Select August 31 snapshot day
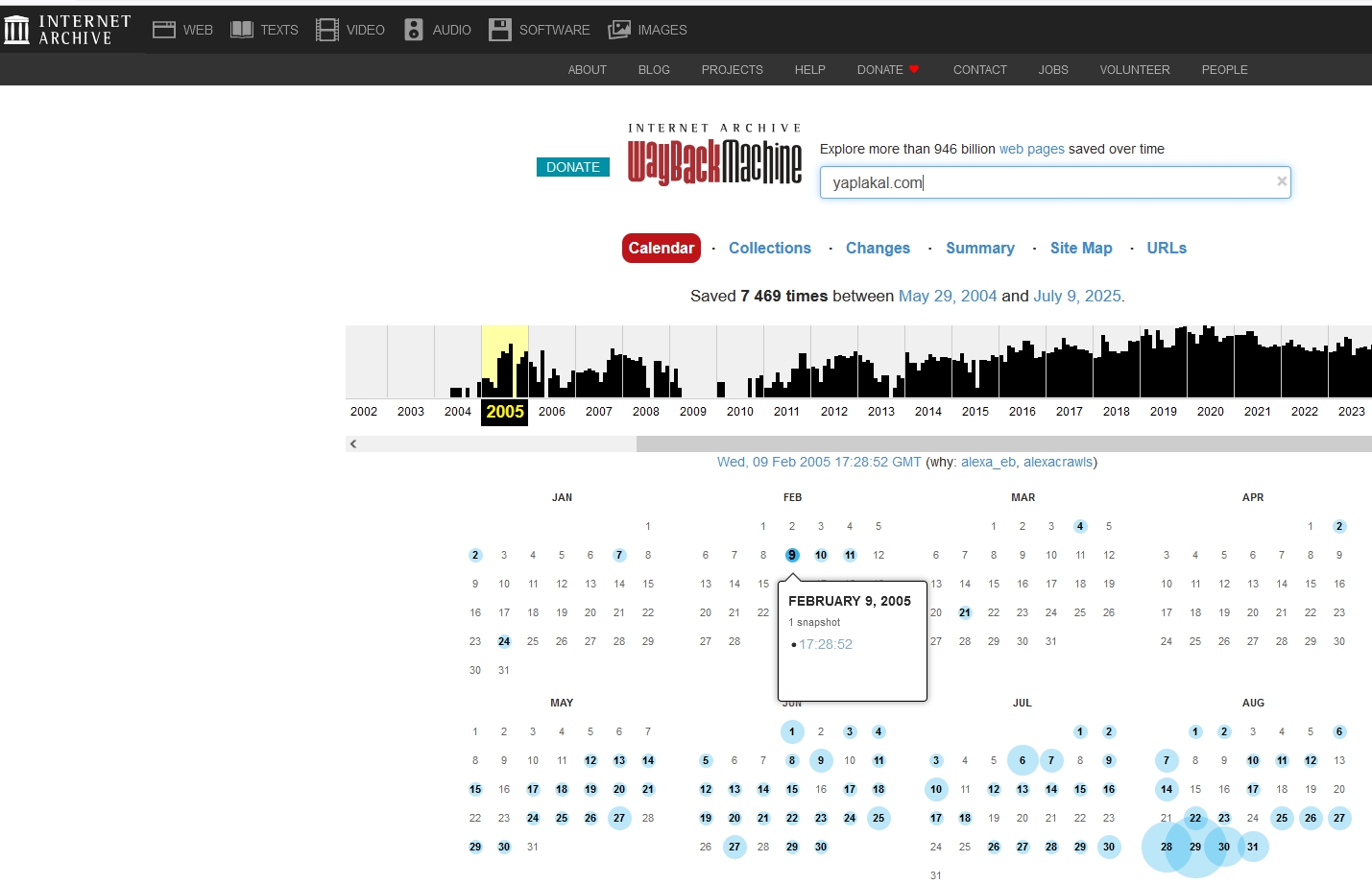This screenshot has width=1372, height=885. point(1253,847)
